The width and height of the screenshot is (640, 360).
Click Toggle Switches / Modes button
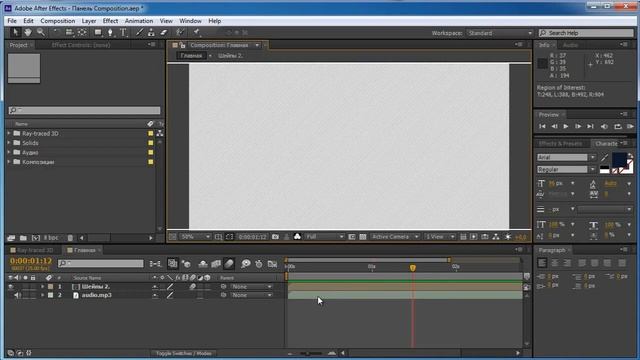(184, 353)
